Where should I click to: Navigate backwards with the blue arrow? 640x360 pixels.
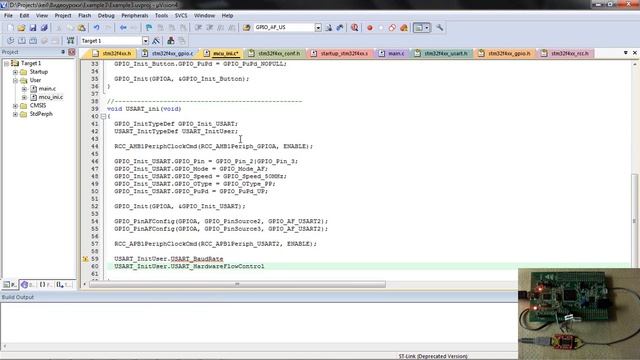(x=123, y=28)
